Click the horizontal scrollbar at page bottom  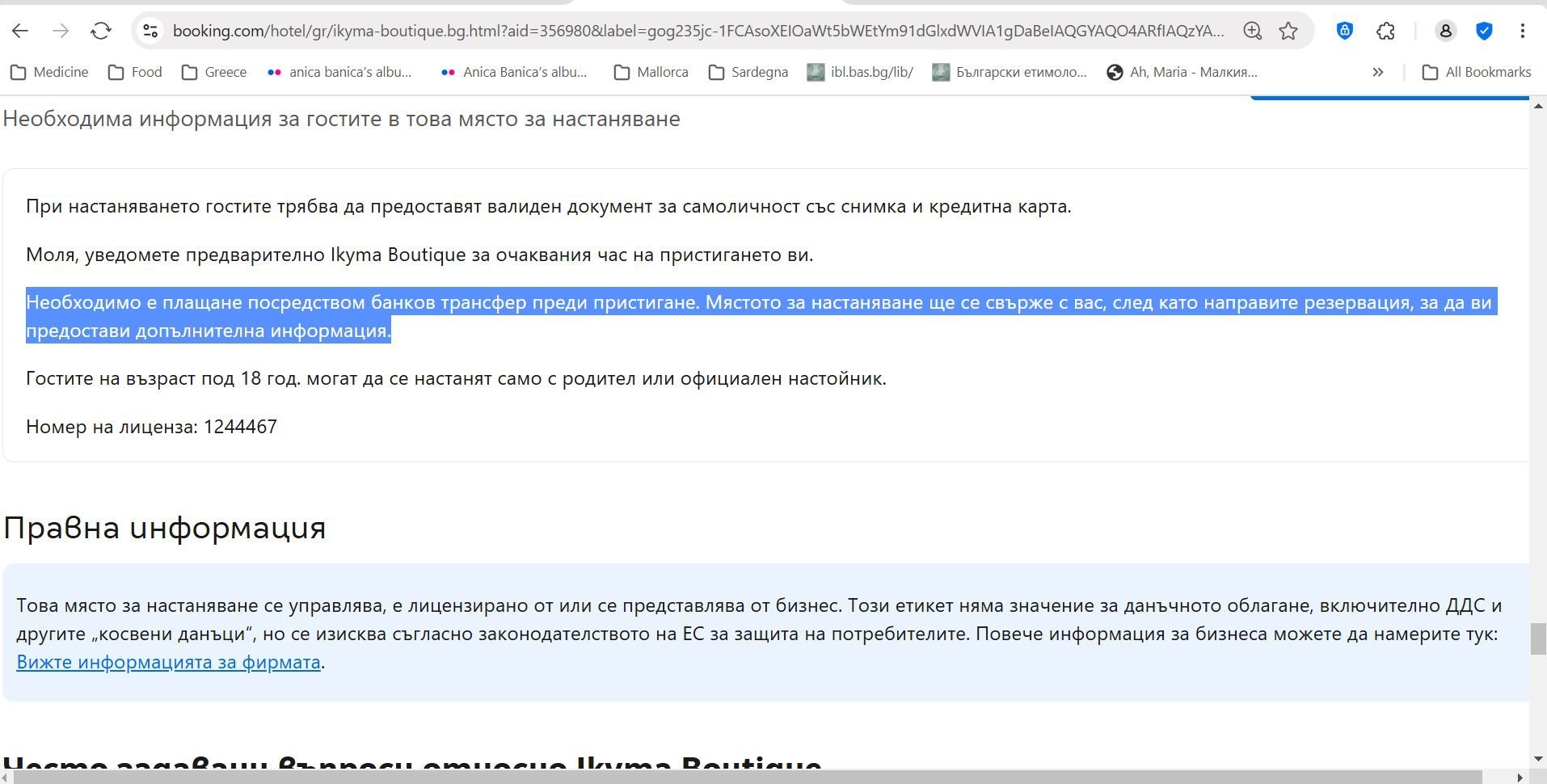tap(748, 777)
